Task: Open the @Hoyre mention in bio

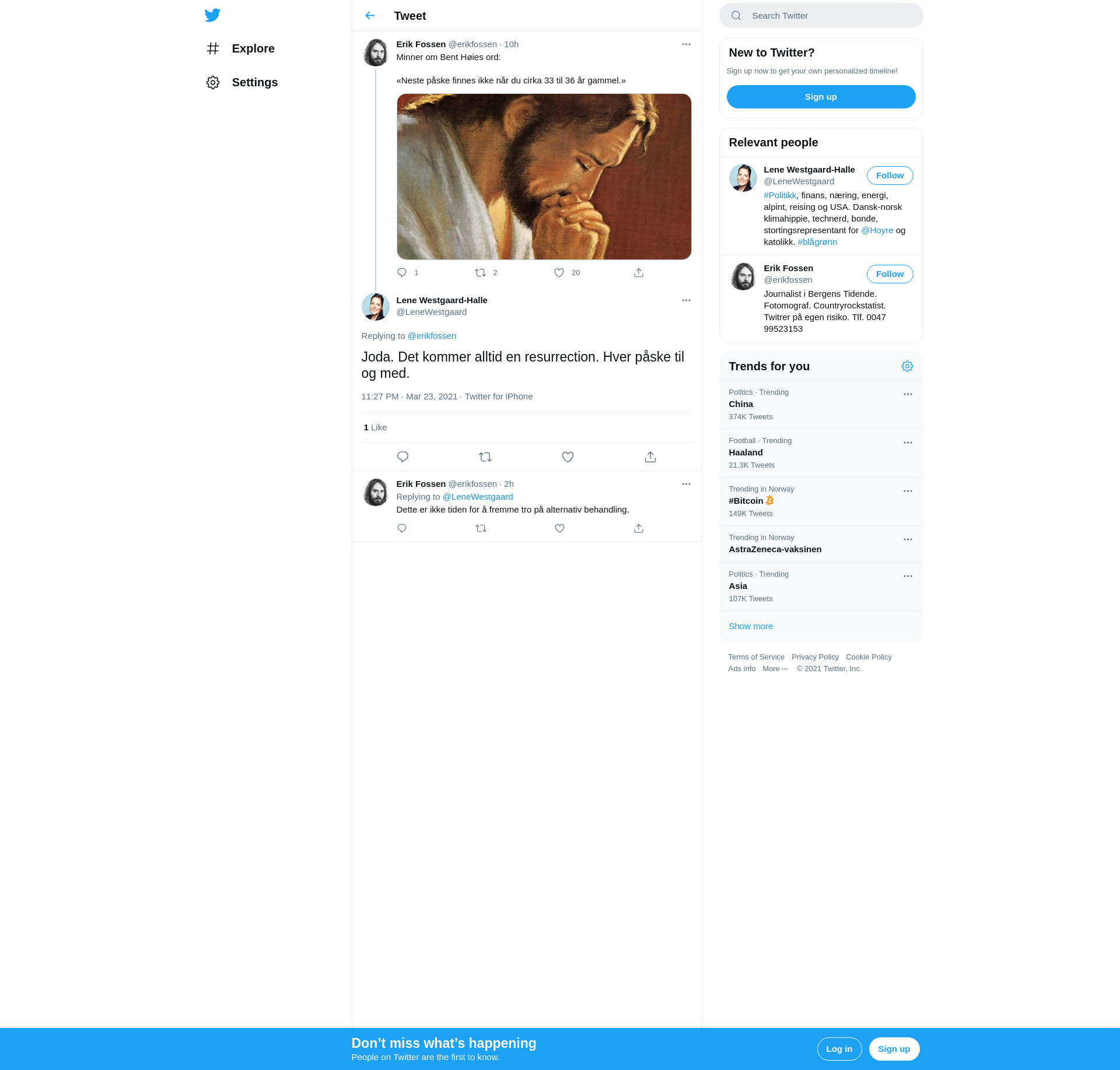Action: pos(877,230)
